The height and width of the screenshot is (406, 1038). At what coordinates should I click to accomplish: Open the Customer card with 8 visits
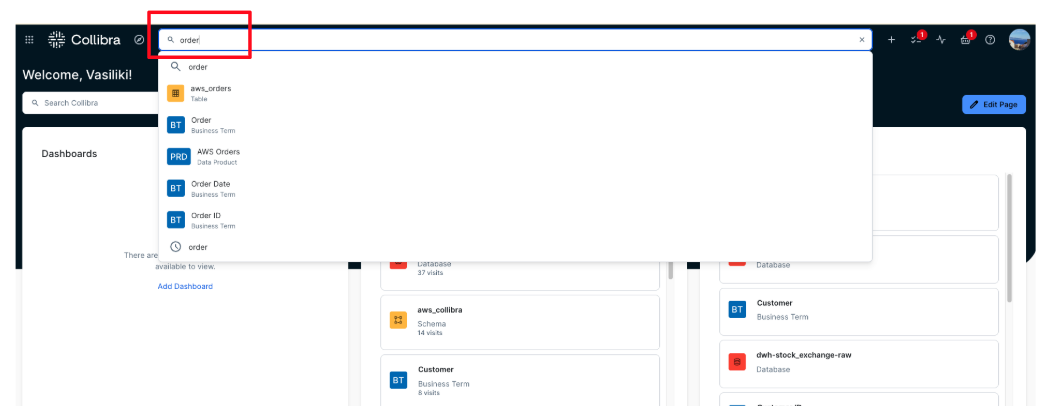click(520, 380)
